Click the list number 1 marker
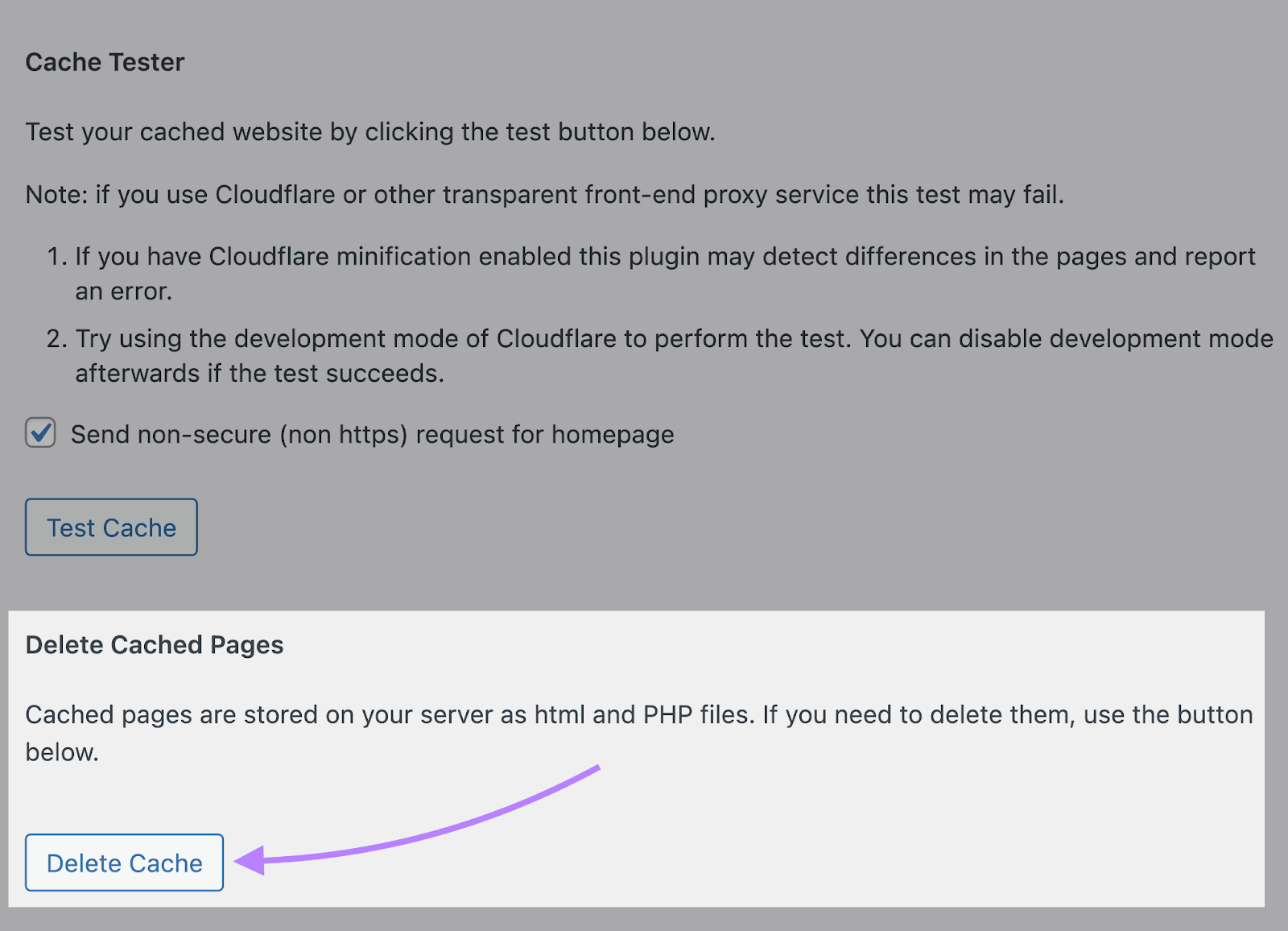Image resolution: width=1288 pixels, height=931 pixels. tap(56, 257)
